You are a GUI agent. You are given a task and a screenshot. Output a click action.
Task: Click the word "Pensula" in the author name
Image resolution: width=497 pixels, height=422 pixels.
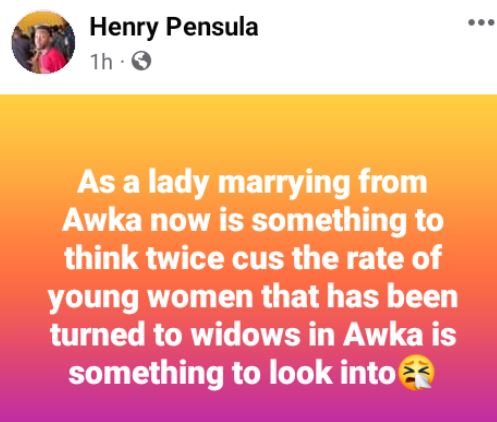coord(212,27)
